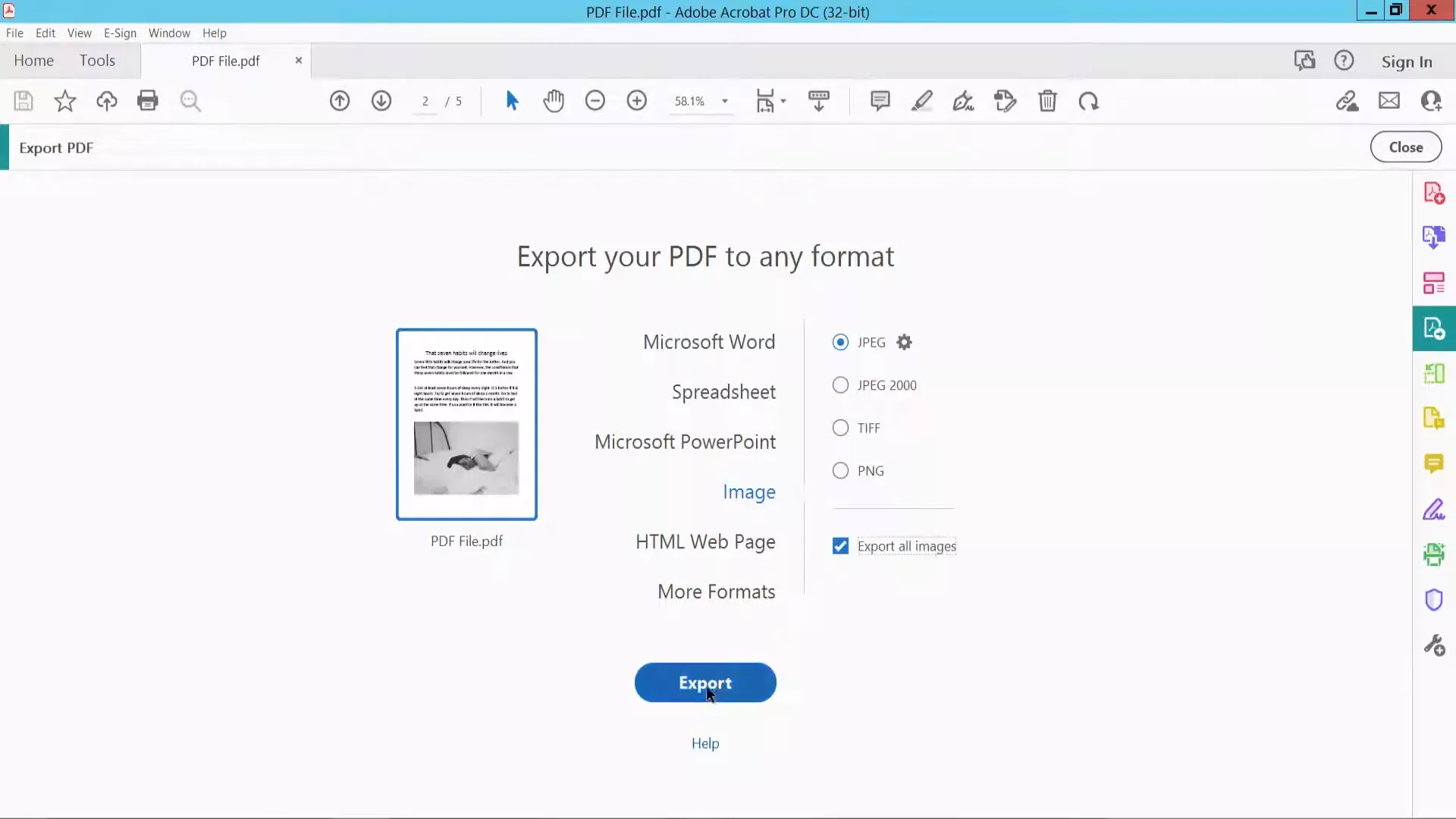Image resolution: width=1456 pixels, height=819 pixels.
Task: Choose PNG as the export format
Action: (840, 470)
